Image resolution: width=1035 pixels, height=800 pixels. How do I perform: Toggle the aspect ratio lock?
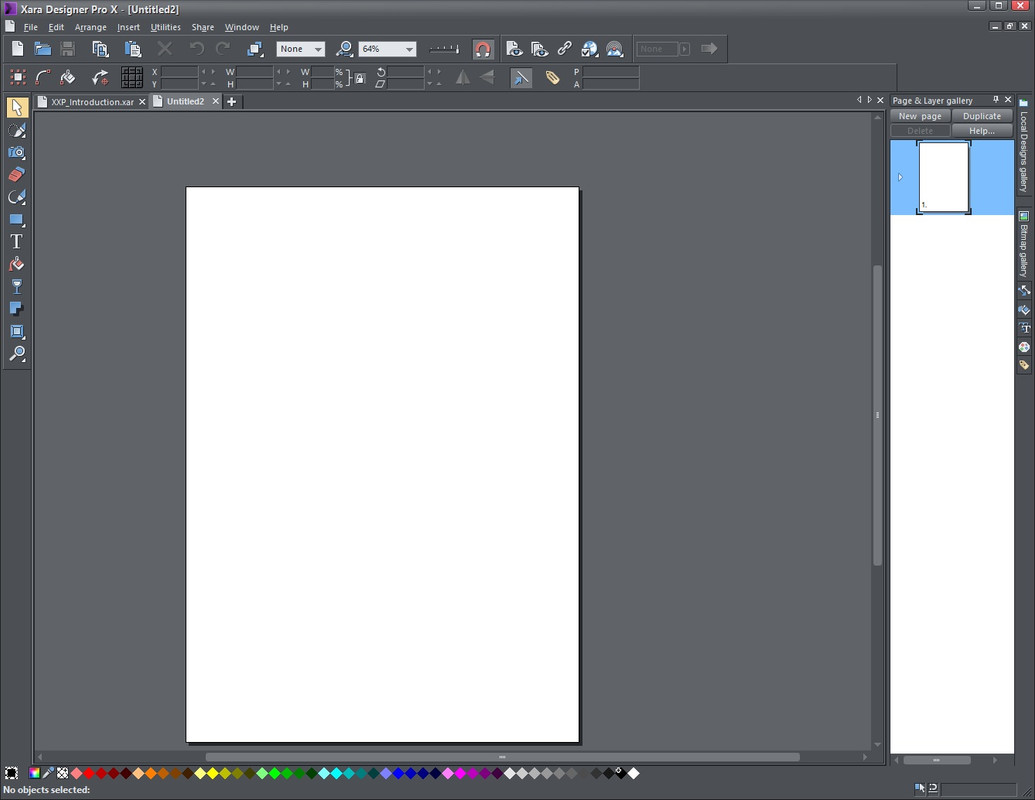360,79
